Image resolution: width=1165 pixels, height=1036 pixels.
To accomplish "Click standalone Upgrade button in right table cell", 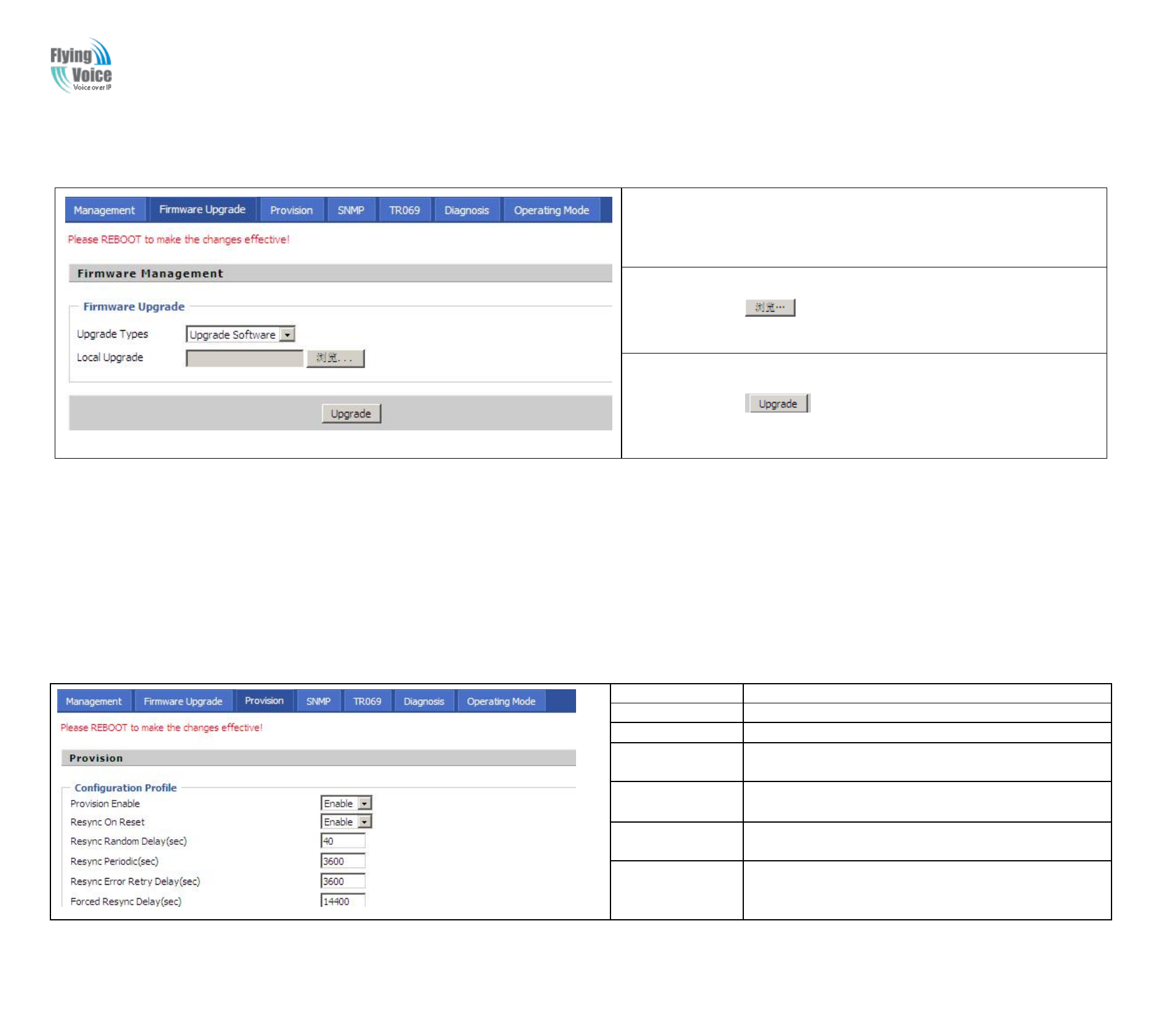I will [778, 403].
